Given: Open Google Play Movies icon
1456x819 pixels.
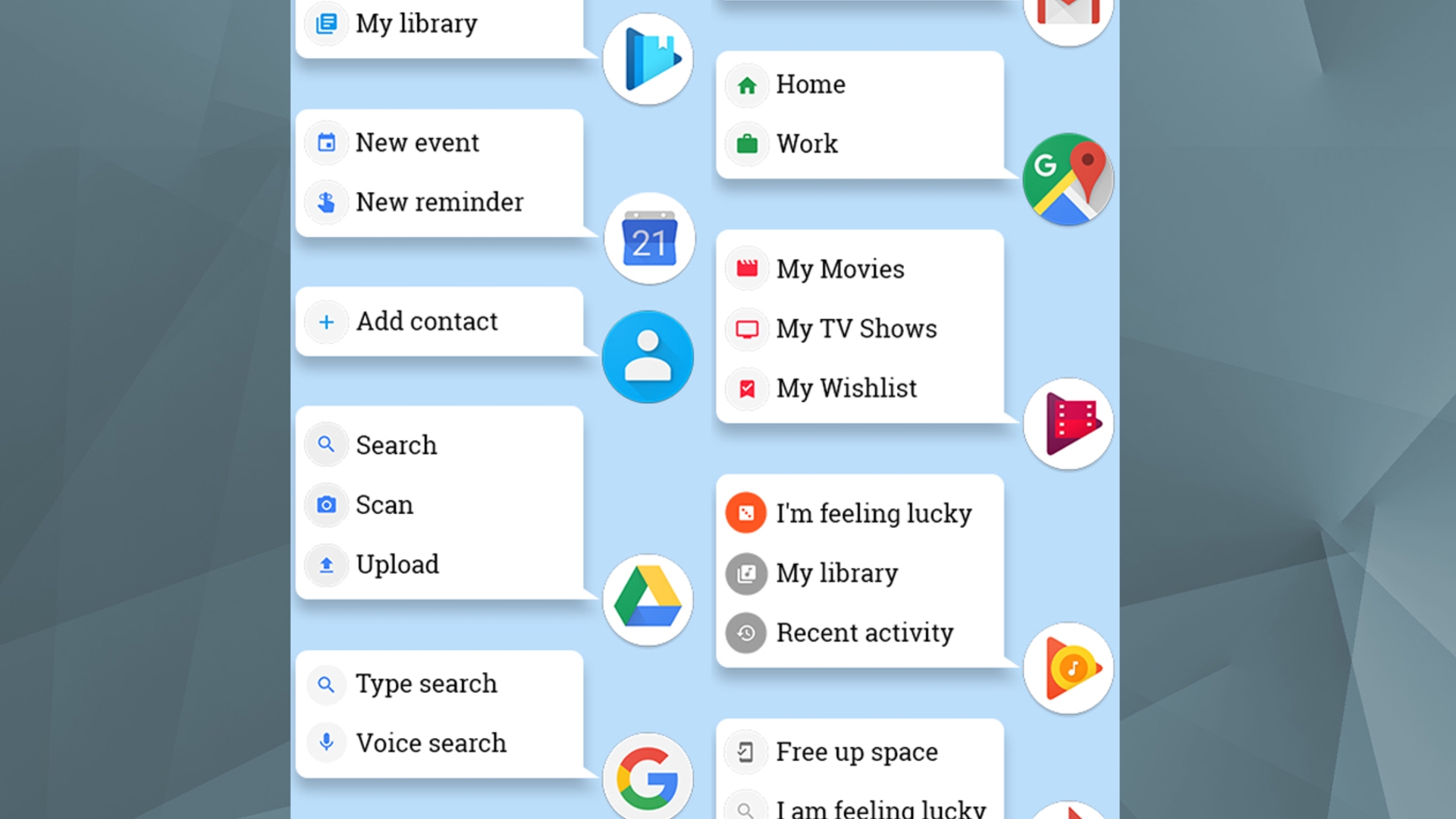Looking at the screenshot, I should (x=1068, y=421).
